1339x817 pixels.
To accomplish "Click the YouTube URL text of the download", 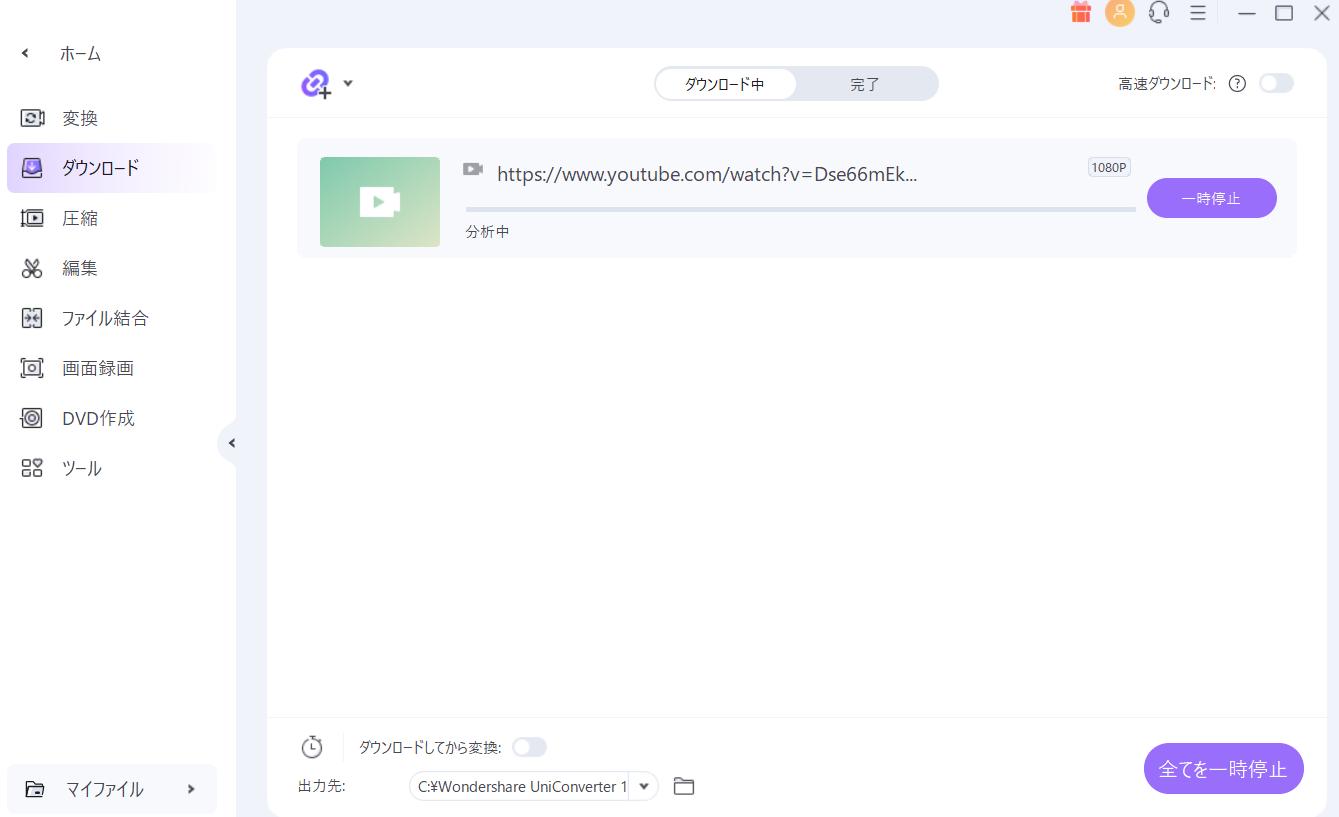I will tap(707, 174).
